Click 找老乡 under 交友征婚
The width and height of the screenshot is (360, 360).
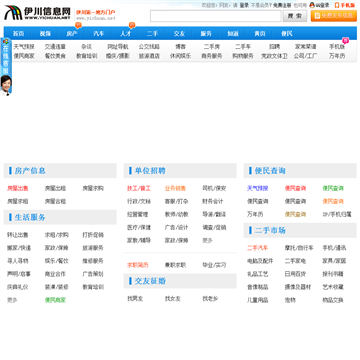[210, 299]
